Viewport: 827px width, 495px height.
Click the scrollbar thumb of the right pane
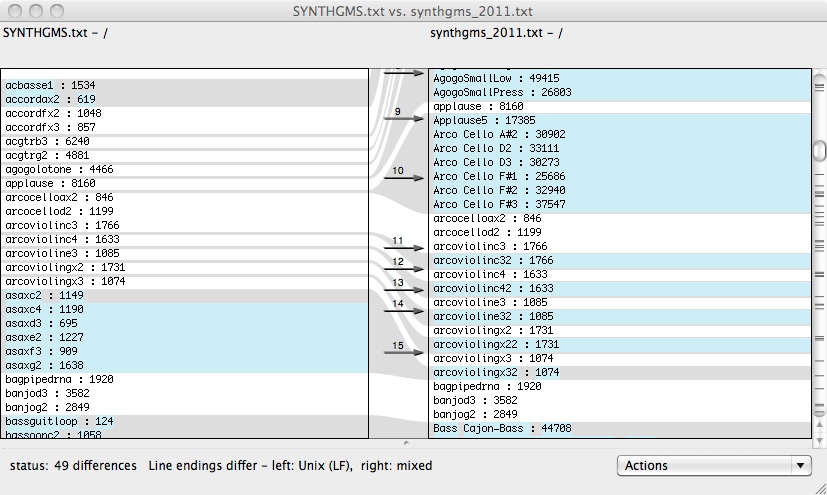[x=819, y=151]
